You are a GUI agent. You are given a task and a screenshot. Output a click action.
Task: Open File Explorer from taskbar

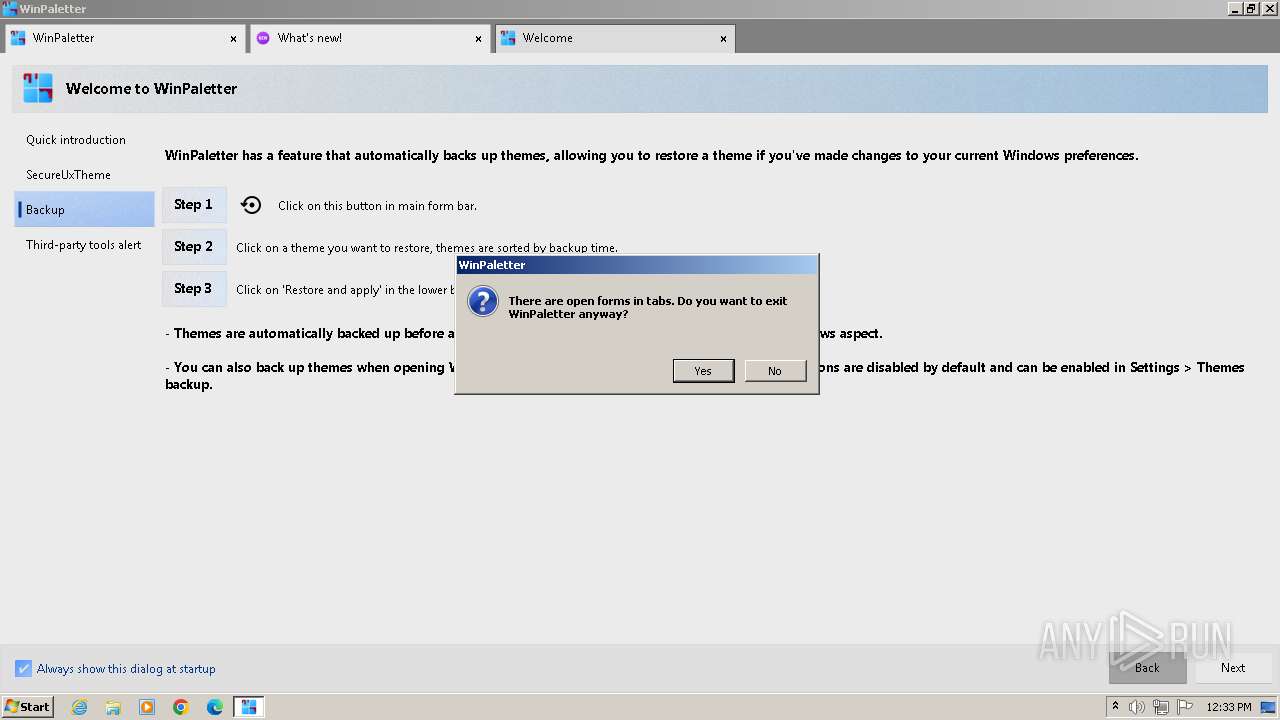pos(113,707)
